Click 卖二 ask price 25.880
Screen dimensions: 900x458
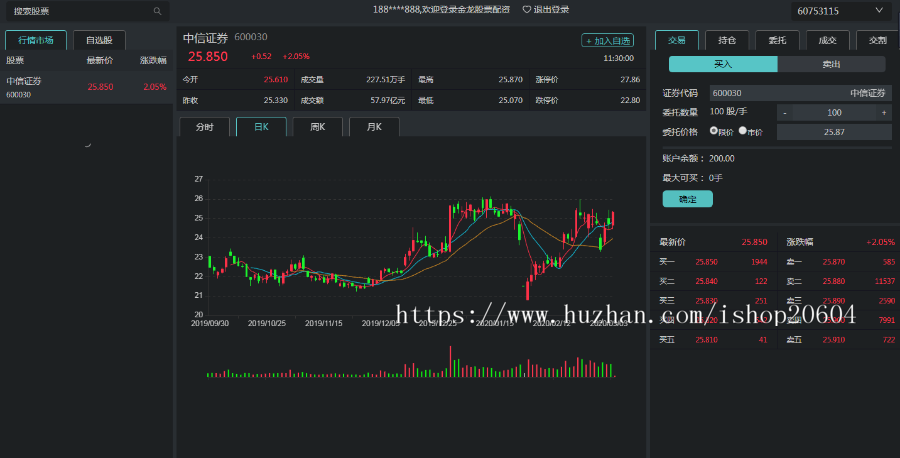click(833, 281)
